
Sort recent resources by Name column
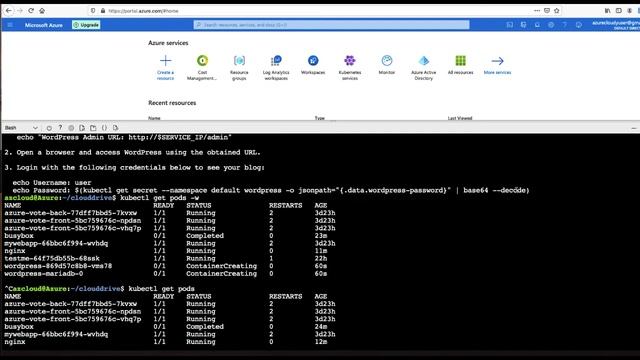point(154,118)
